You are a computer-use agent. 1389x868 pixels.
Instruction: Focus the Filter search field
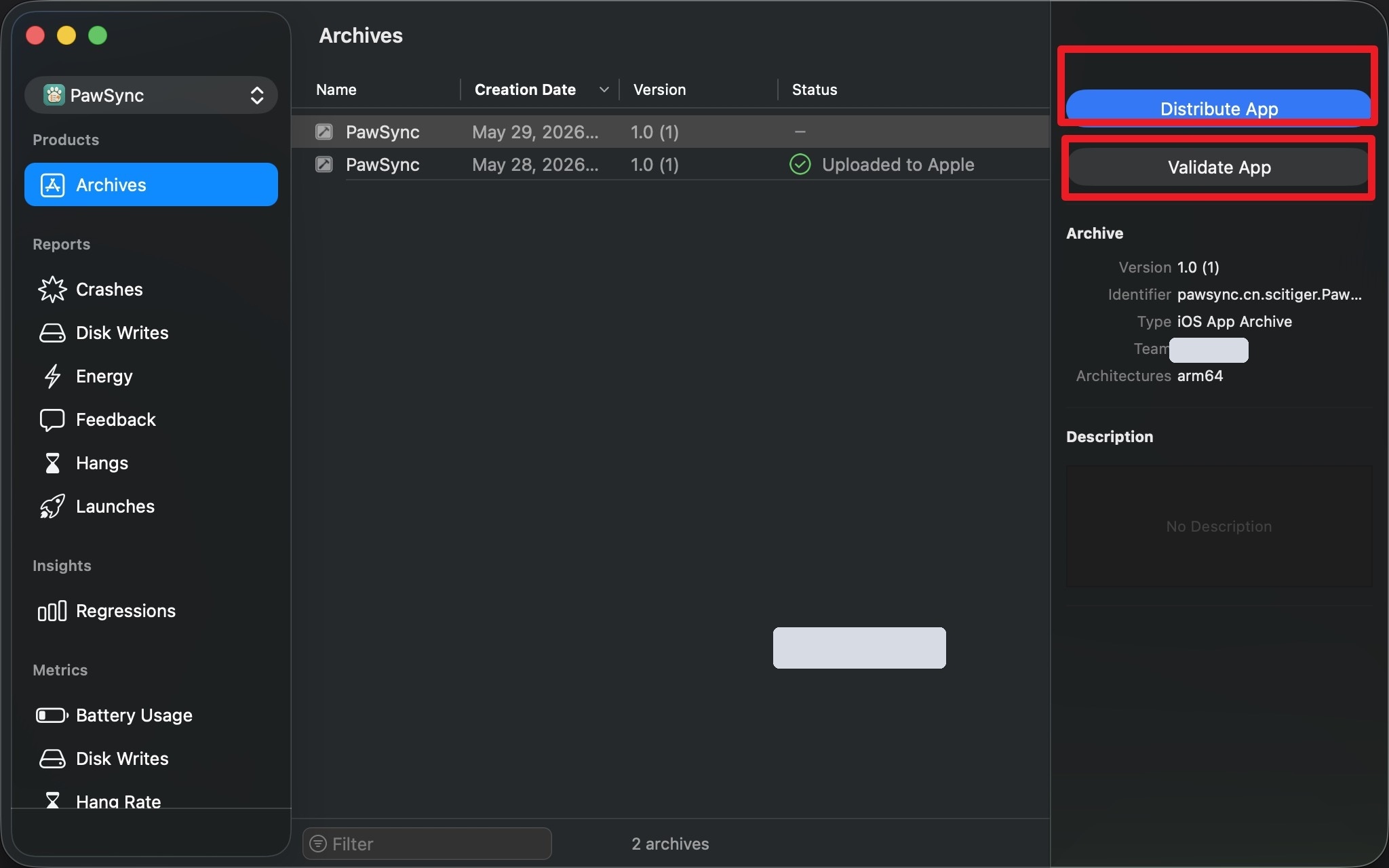[427, 844]
